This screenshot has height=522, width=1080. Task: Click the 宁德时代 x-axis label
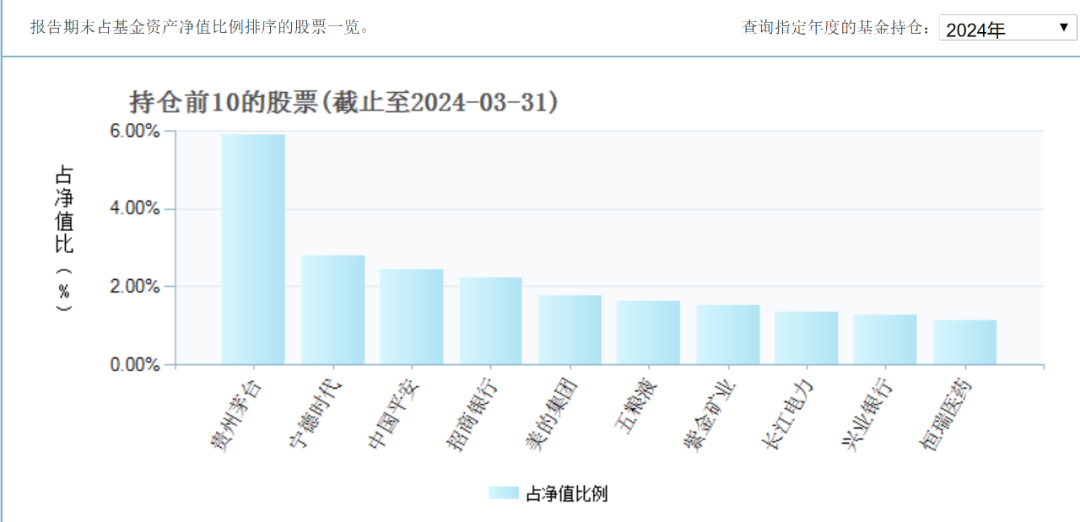tap(316, 415)
